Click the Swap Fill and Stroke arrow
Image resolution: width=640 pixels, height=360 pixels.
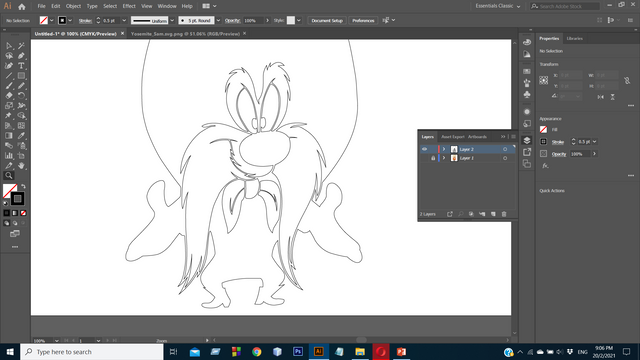pyautogui.click(x=23, y=186)
